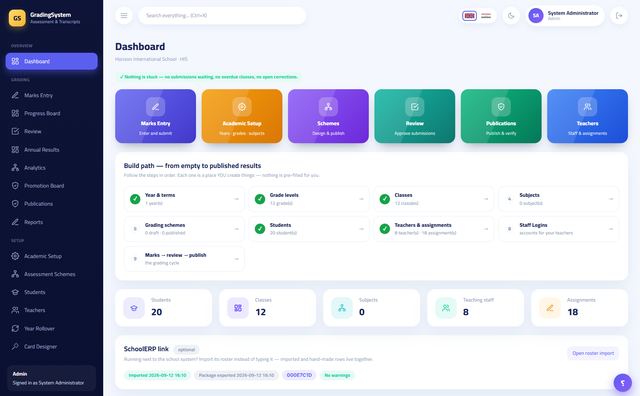Click green checkmark beside Year & terms
Viewport: 640px width, 396px height.
point(135,199)
